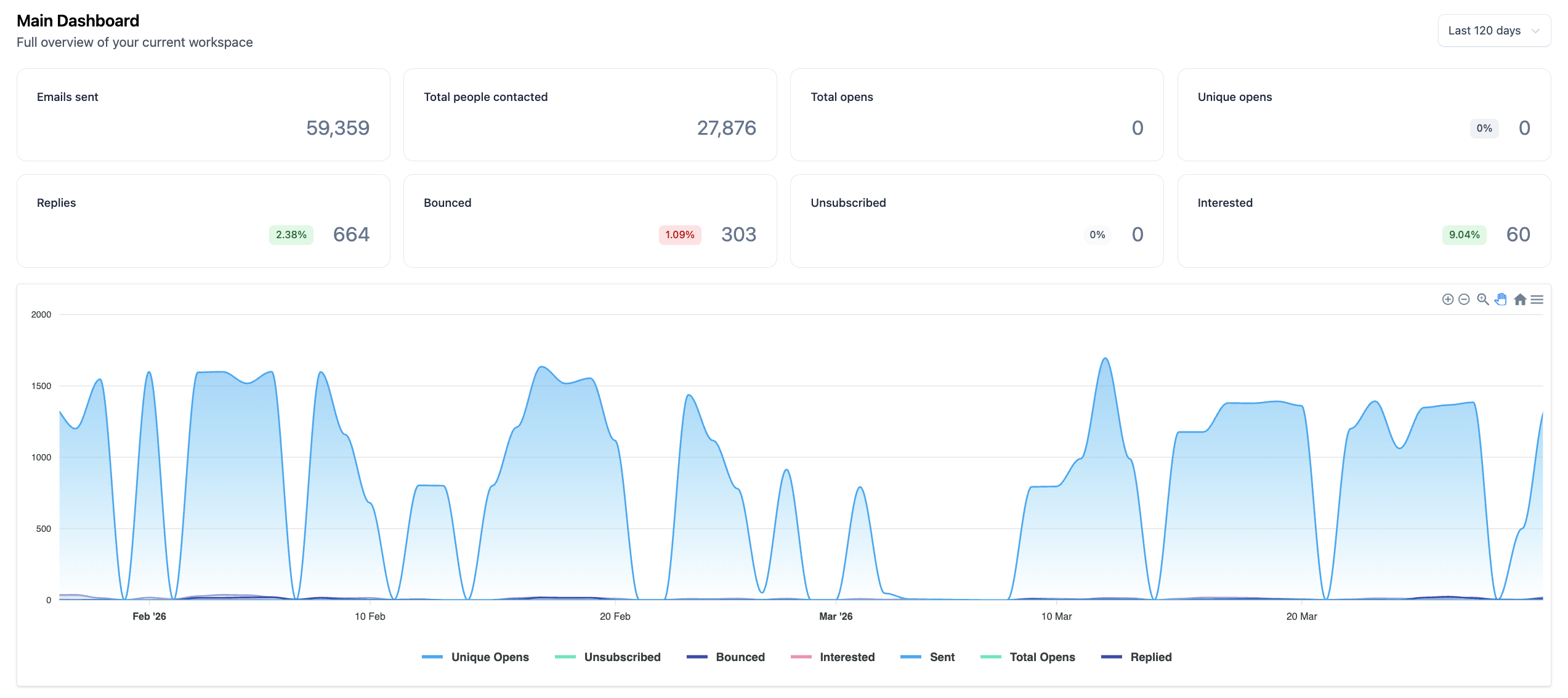This screenshot has height=698, width=1568.
Task: Click the Replies count 664
Action: (x=351, y=235)
